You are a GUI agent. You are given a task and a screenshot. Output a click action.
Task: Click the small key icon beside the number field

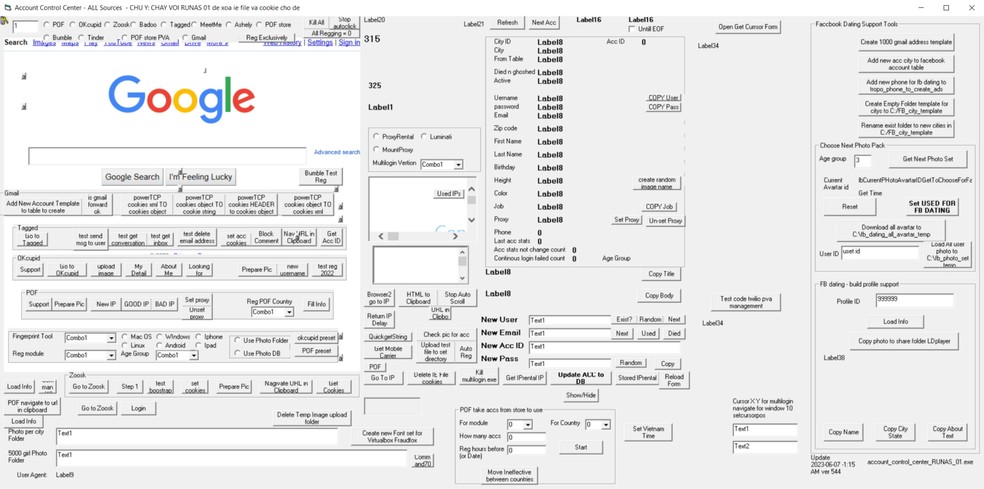tap(4, 21)
